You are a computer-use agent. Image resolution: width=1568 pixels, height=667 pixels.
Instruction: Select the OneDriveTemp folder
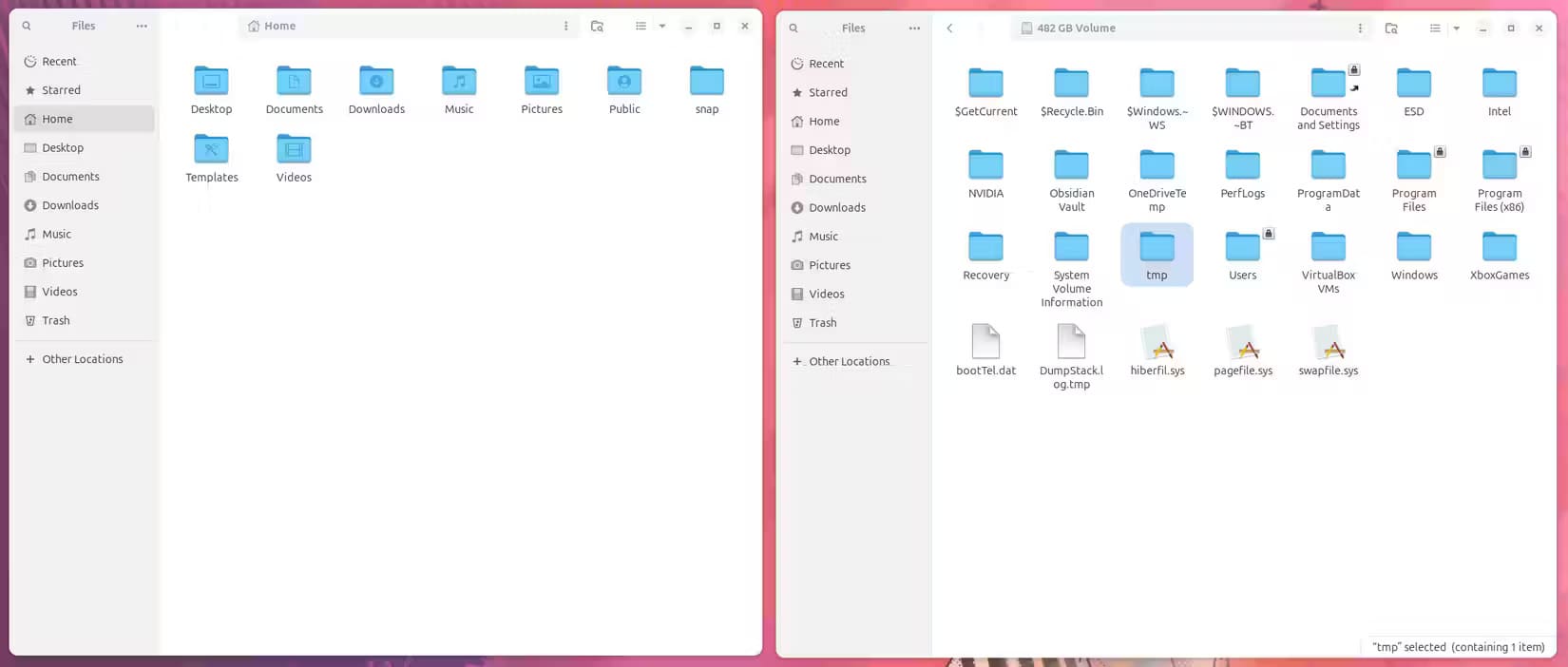(x=1157, y=181)
